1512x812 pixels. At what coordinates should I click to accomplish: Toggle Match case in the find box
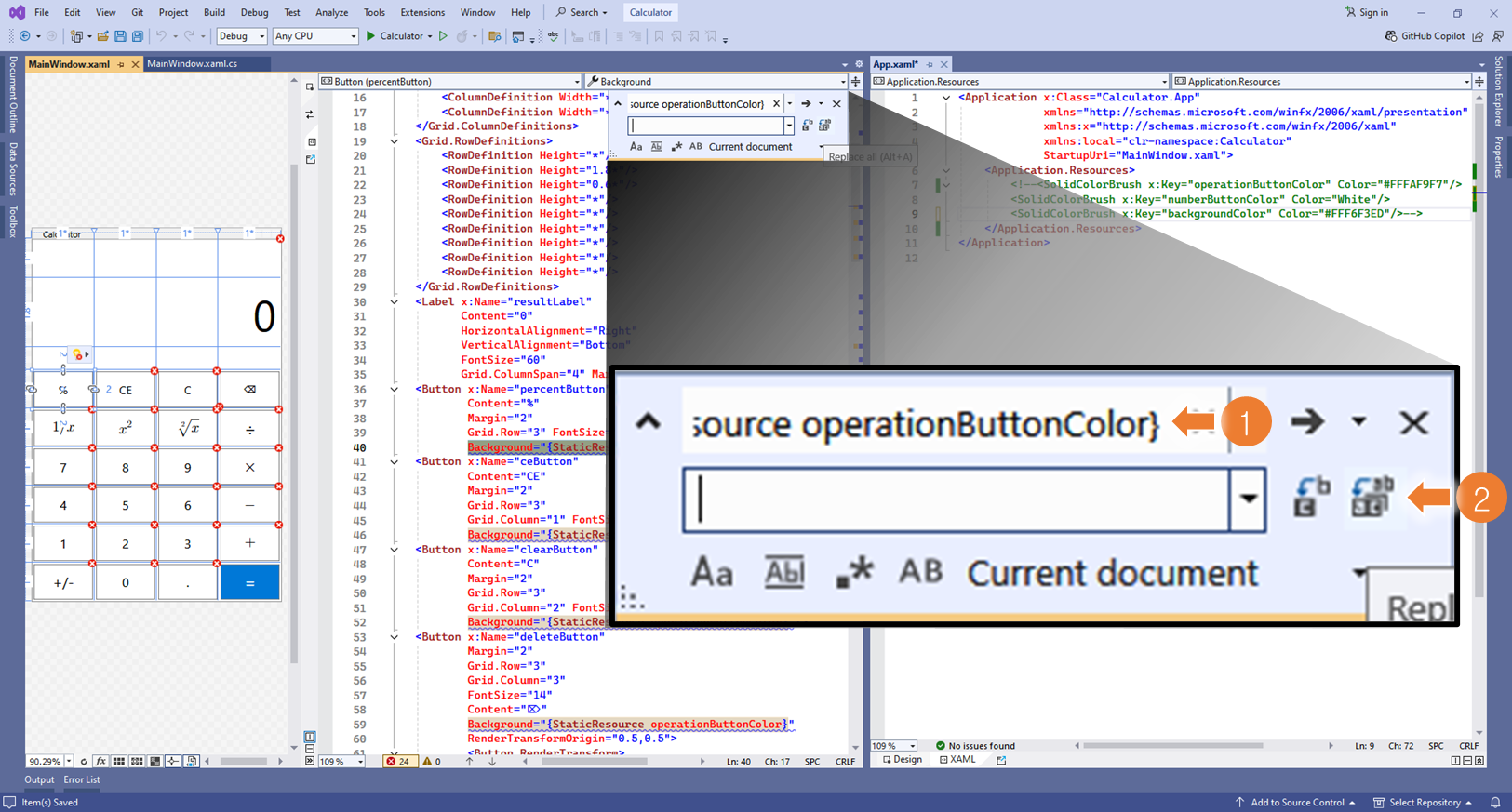pyautogui.click(x=636, y=146)
